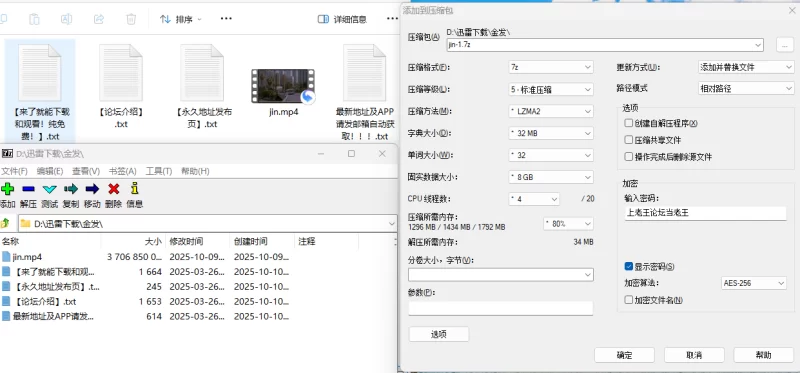Open the split volume size (分卷大小) dropdown
800x373 pixels.
(501, 275)
